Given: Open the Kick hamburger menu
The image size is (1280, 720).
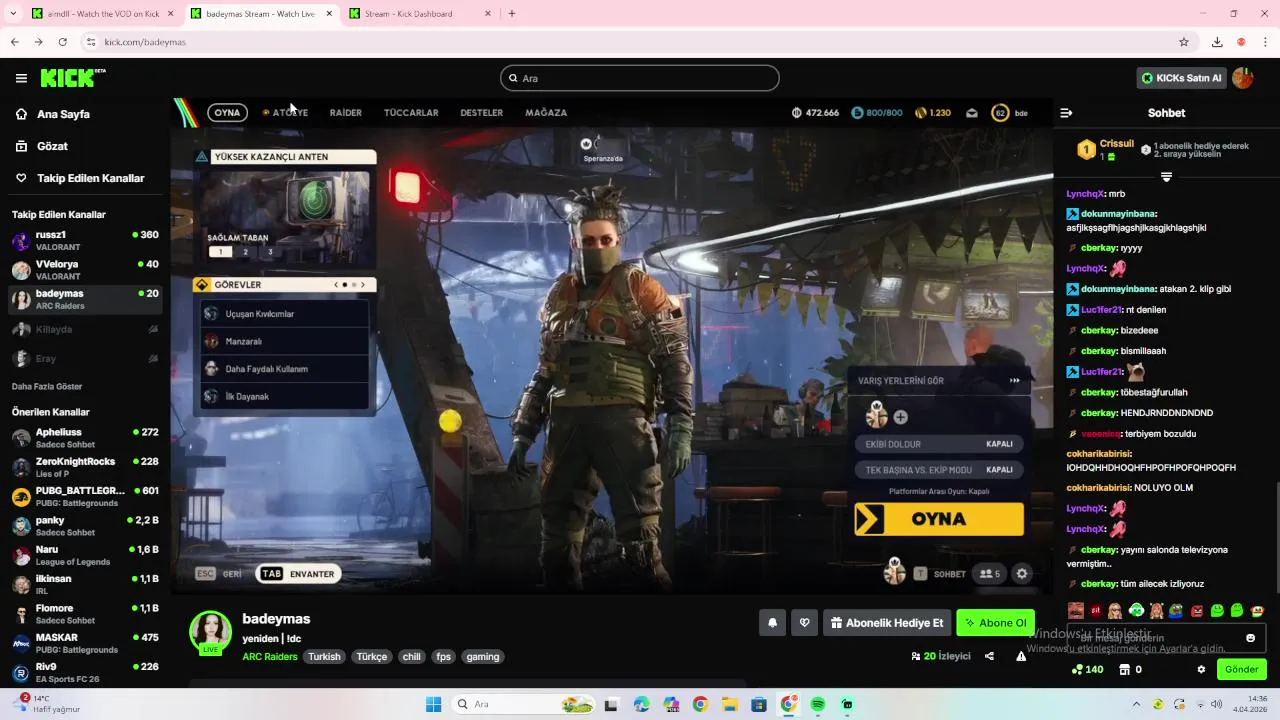Looking at the screenshot, I should (21, 78).
